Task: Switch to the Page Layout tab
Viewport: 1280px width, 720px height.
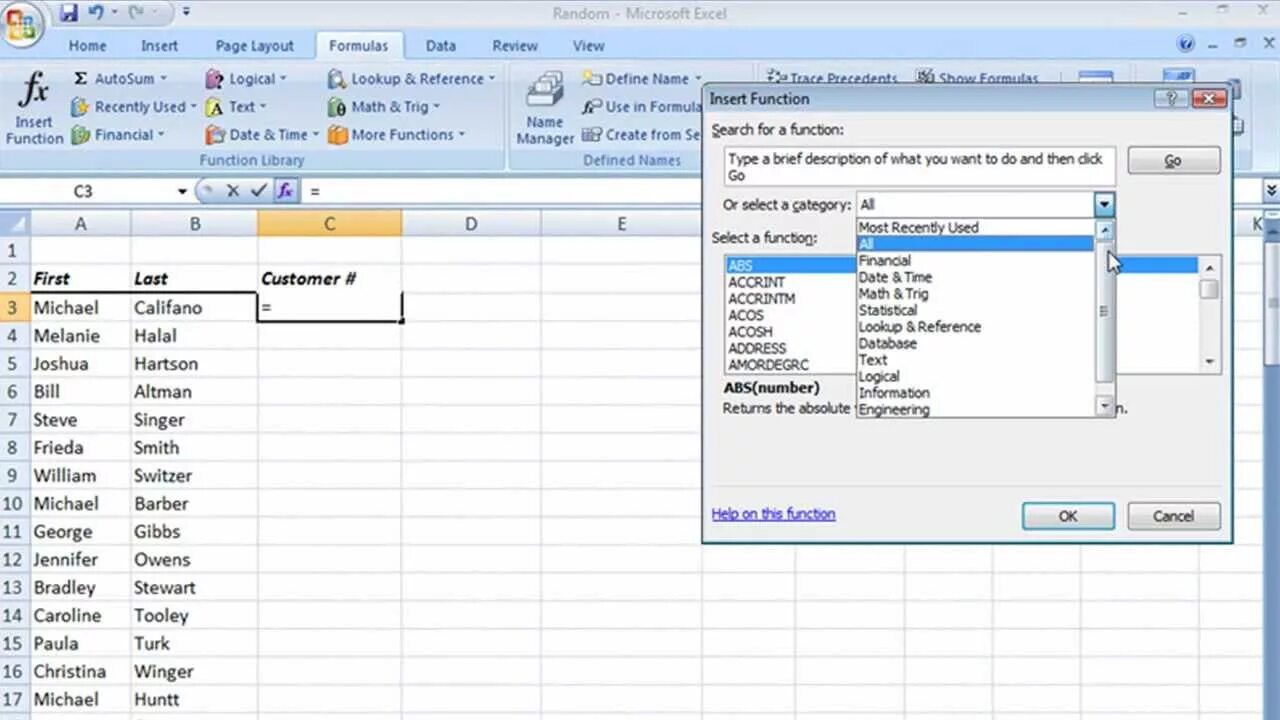Action: tap(255, 46)
